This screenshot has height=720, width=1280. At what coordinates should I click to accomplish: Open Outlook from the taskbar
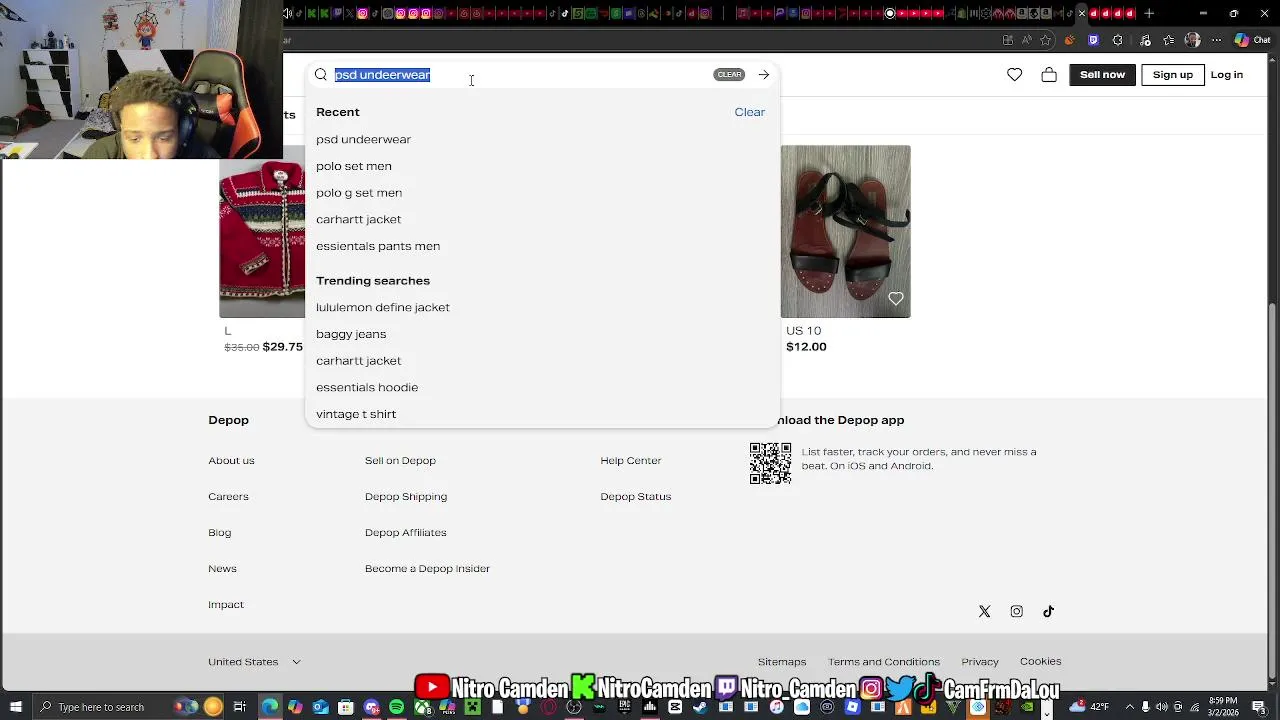(320, 707)
